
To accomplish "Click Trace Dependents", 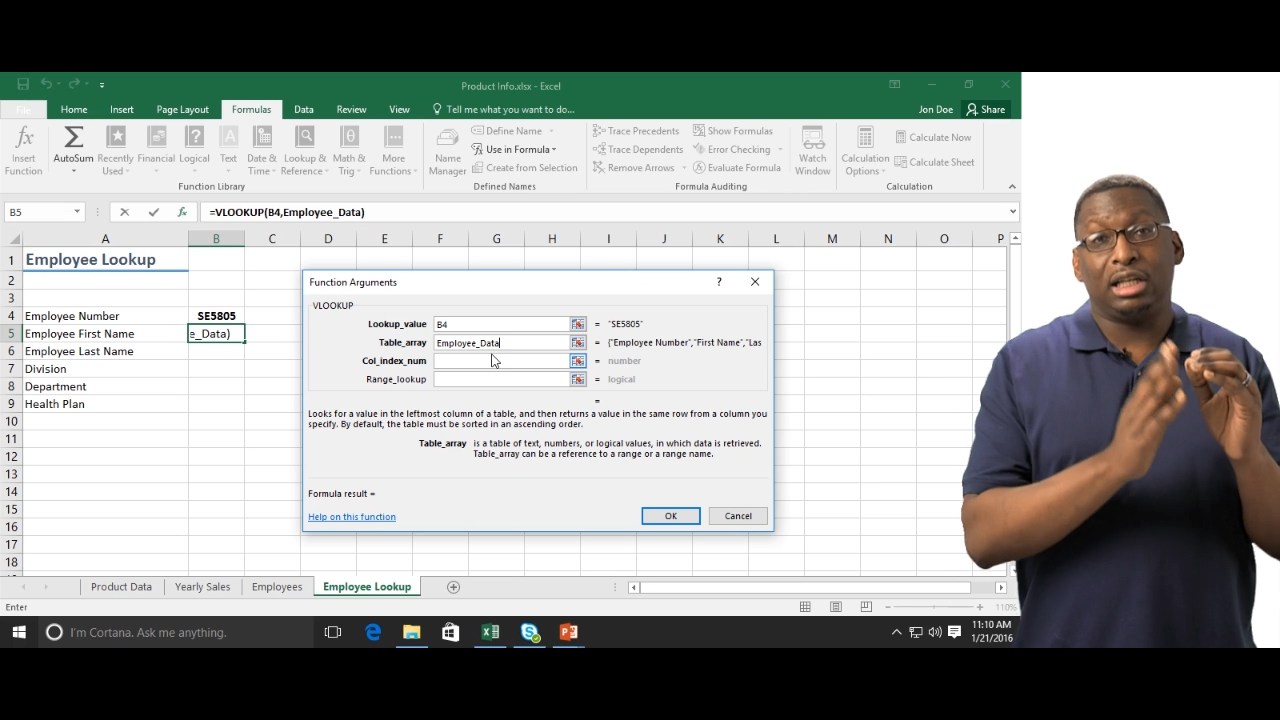I will tap(638, 149).
